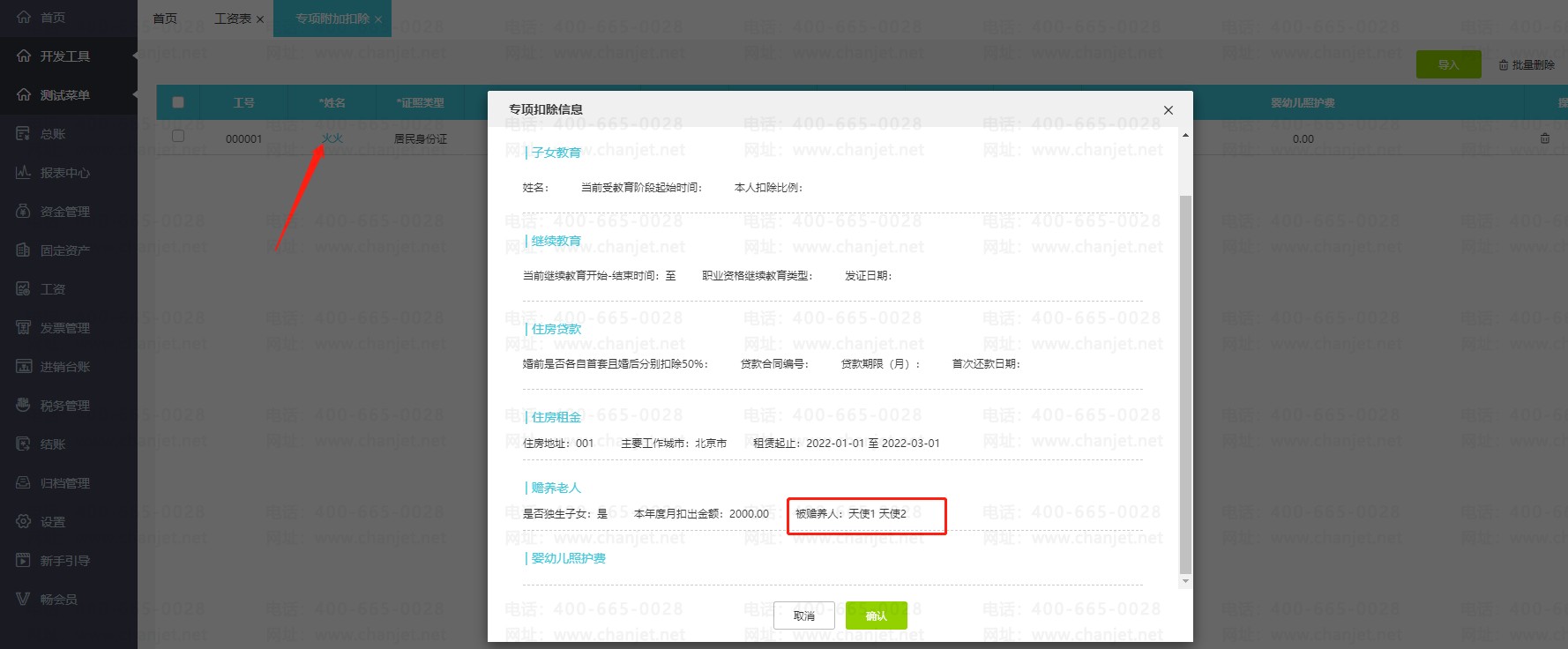The height and width of the screenshot is (649, 1568).
Task: Open the 报表中心 chart icon
Action: point(24,173)
